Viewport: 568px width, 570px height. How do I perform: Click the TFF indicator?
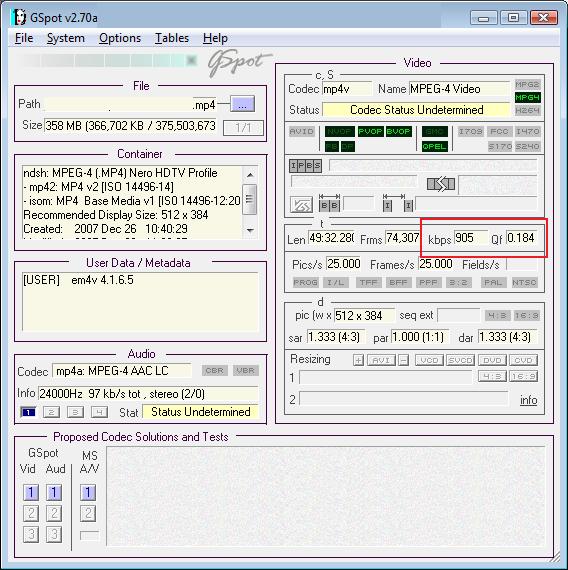pos(368,282)
